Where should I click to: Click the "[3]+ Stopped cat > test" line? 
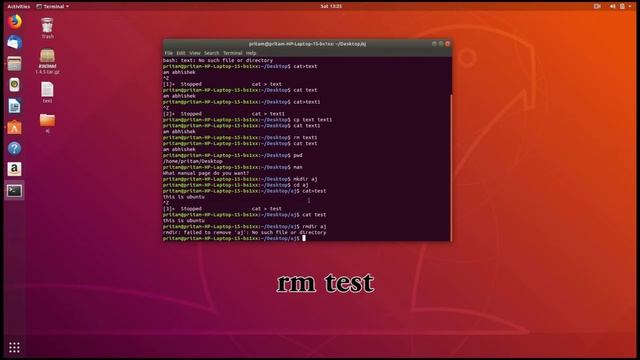[222, 209]
